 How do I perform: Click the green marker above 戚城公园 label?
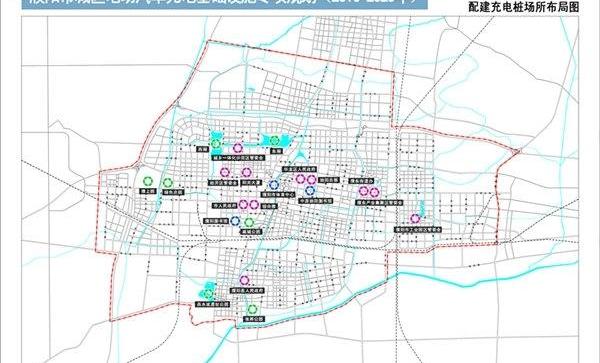coord(249,222)
